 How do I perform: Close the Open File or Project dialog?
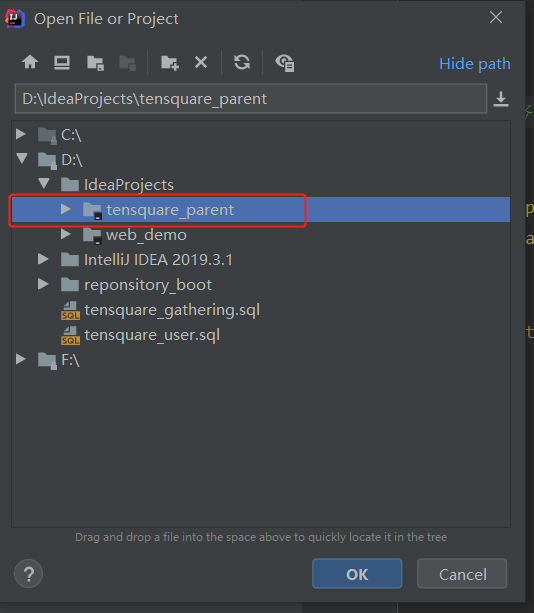[x=496, y=17]
